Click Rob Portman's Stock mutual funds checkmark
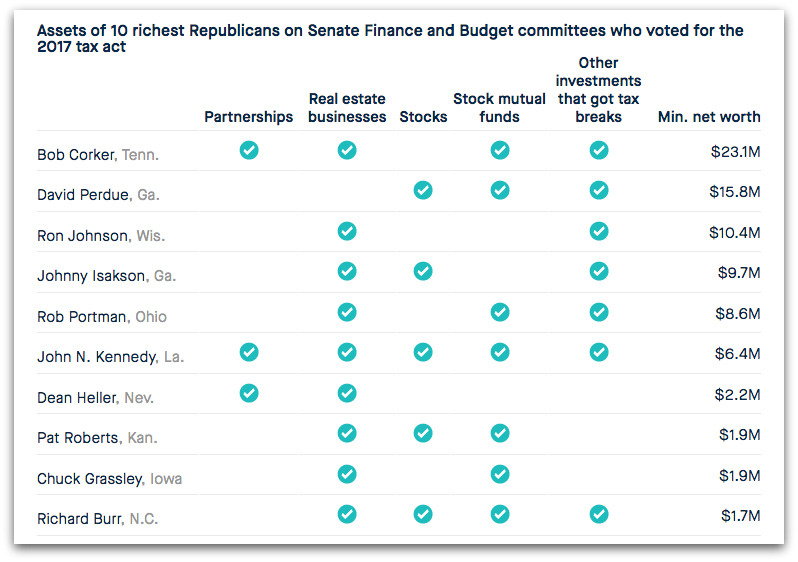This screenshot has width=798, height=562. (500, 312)
